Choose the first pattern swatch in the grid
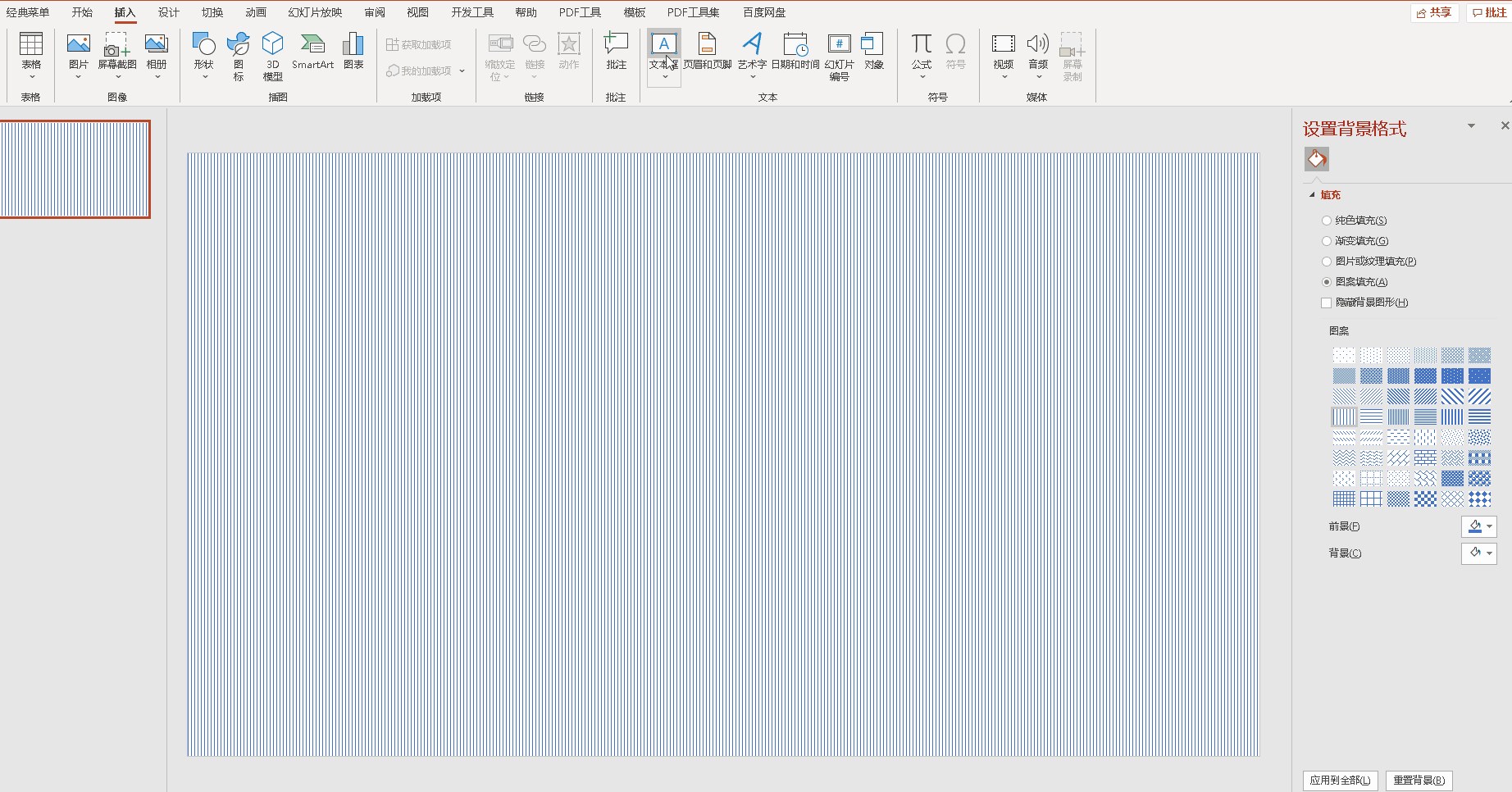This screenshot has height=792, width=1512. click(x=1344, y=355)
